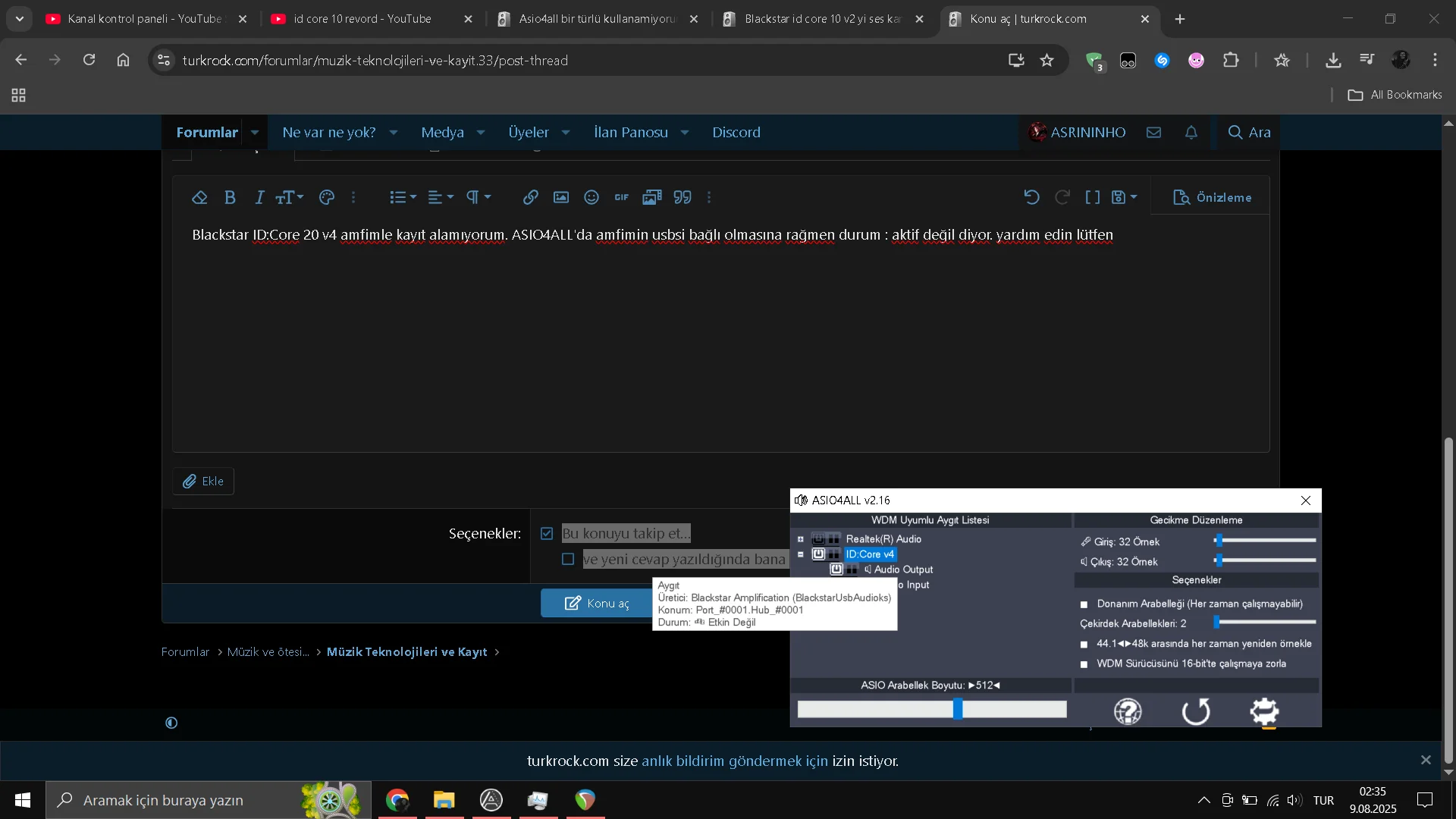The width and height of the screenshot is (1456, 819).
Task: Click the Windows search box in taskbar
Action: (x=209, y=800)
